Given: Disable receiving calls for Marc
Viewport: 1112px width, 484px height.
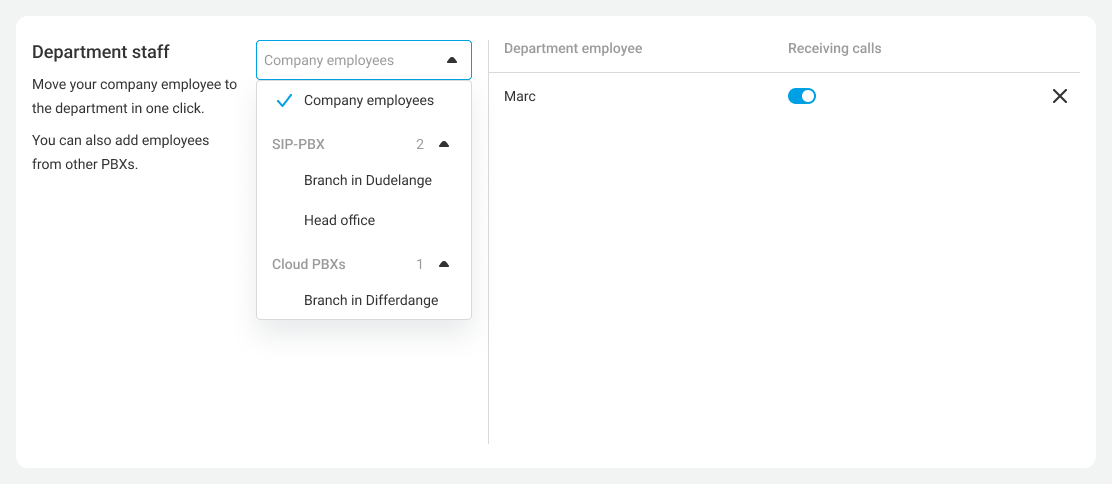Looking at the screenshot, I should click(802, 96).
